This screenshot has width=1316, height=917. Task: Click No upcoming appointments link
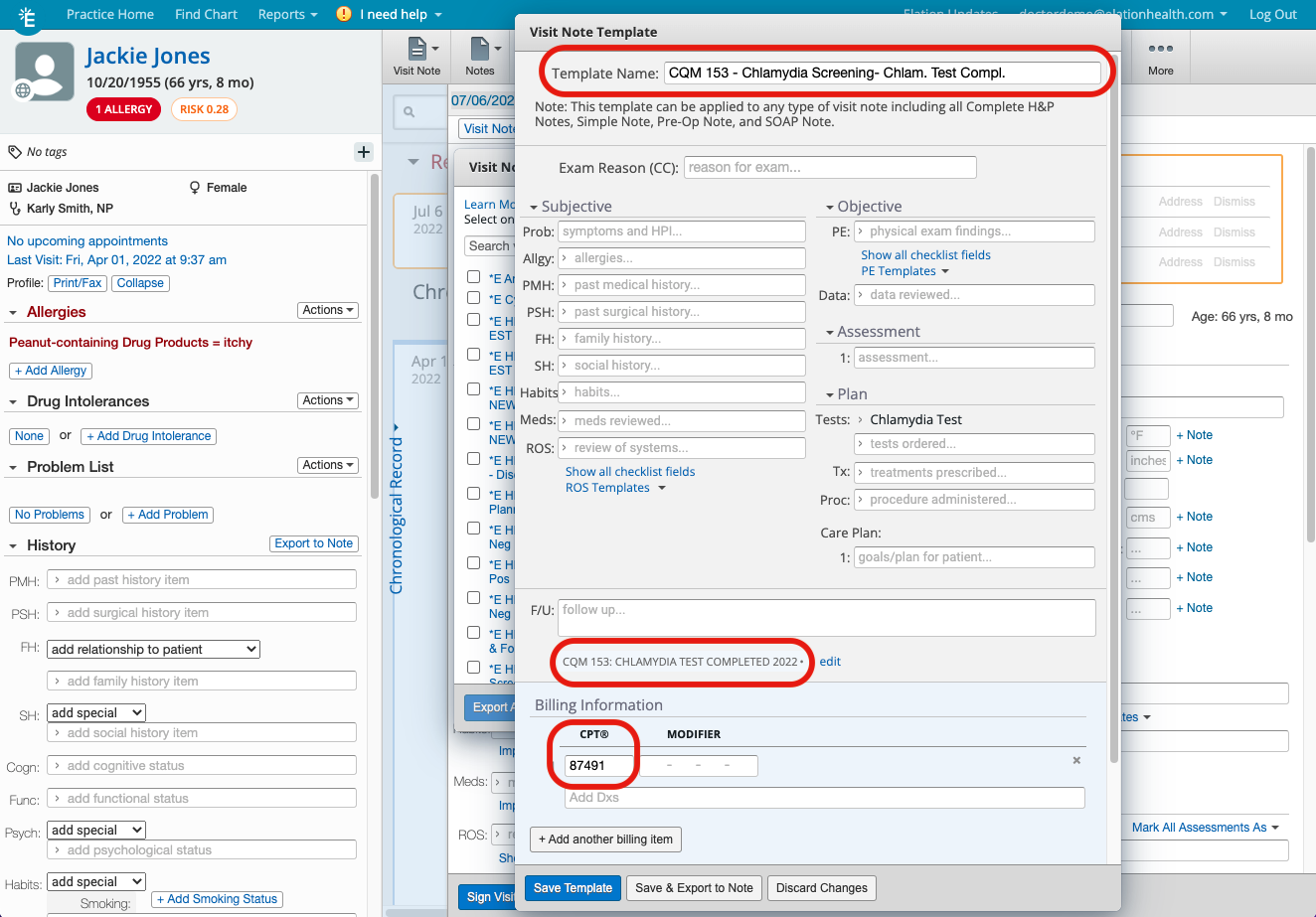[87, 240]
